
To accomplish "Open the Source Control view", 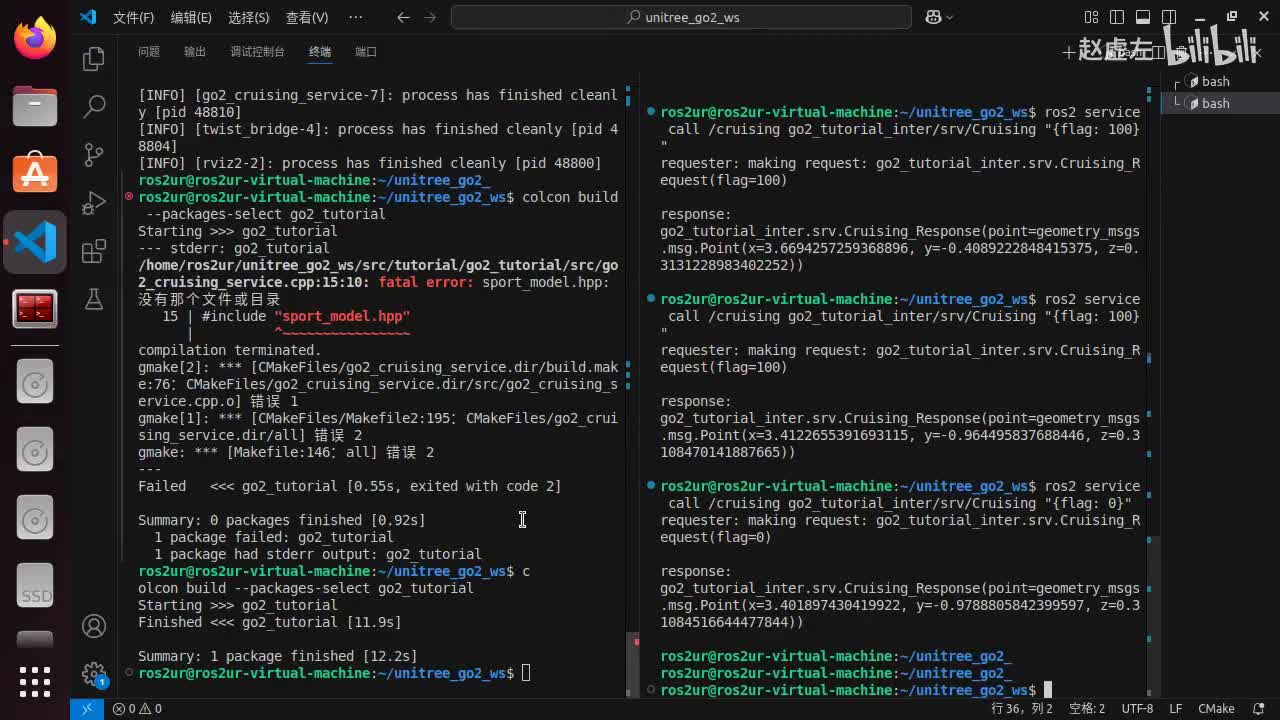I will [94, 154].
